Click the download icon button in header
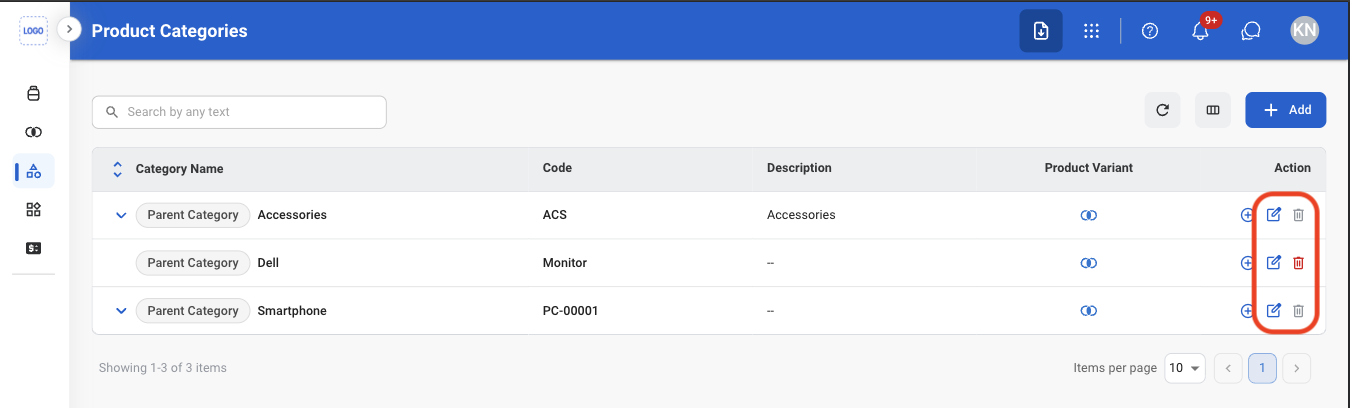The width and height of the screenshot is (1350, 408). 1041,31
